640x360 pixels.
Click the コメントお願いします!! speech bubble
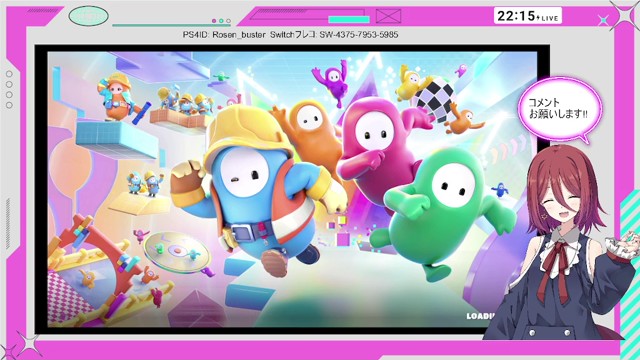coord(560,110)
